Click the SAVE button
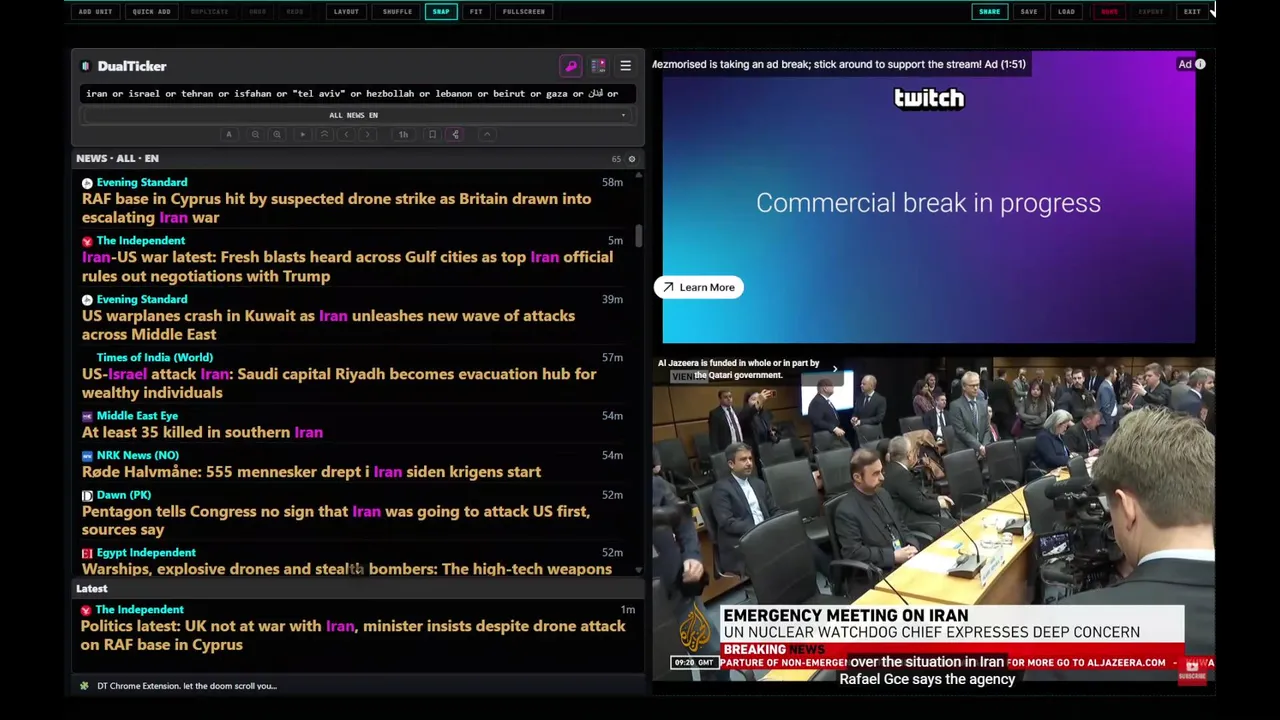This screenshot has height=720, width=1280. point(1029,12)
